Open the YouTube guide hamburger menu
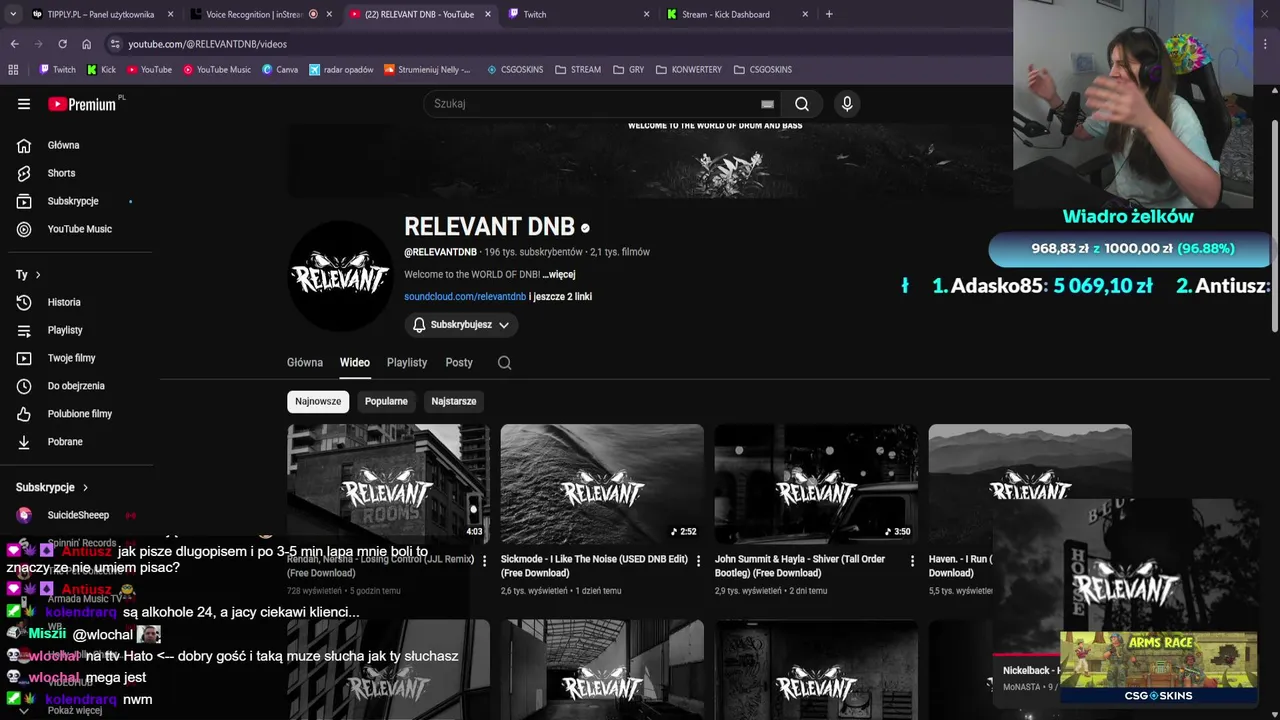 tap(24, 104)
